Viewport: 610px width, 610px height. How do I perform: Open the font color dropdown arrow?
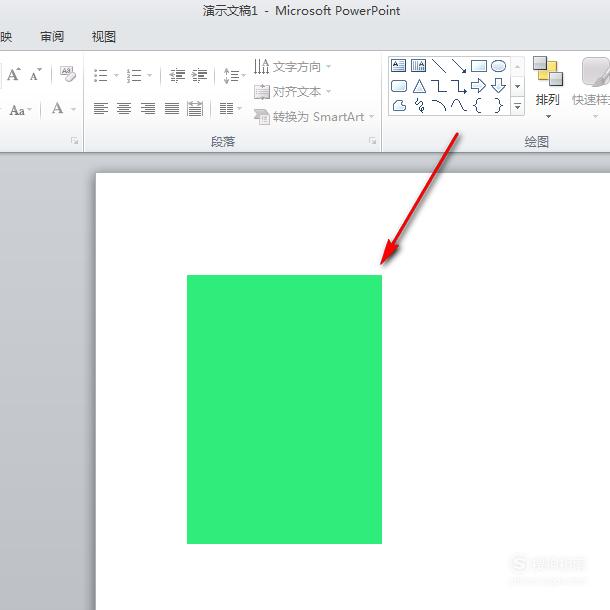(73, 109)
